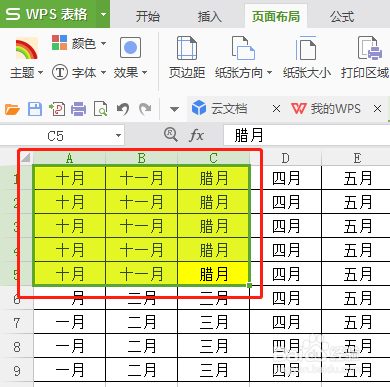Open the WPS 表格 application menu arrow
390x387 pixels.
tap(103, 14)
